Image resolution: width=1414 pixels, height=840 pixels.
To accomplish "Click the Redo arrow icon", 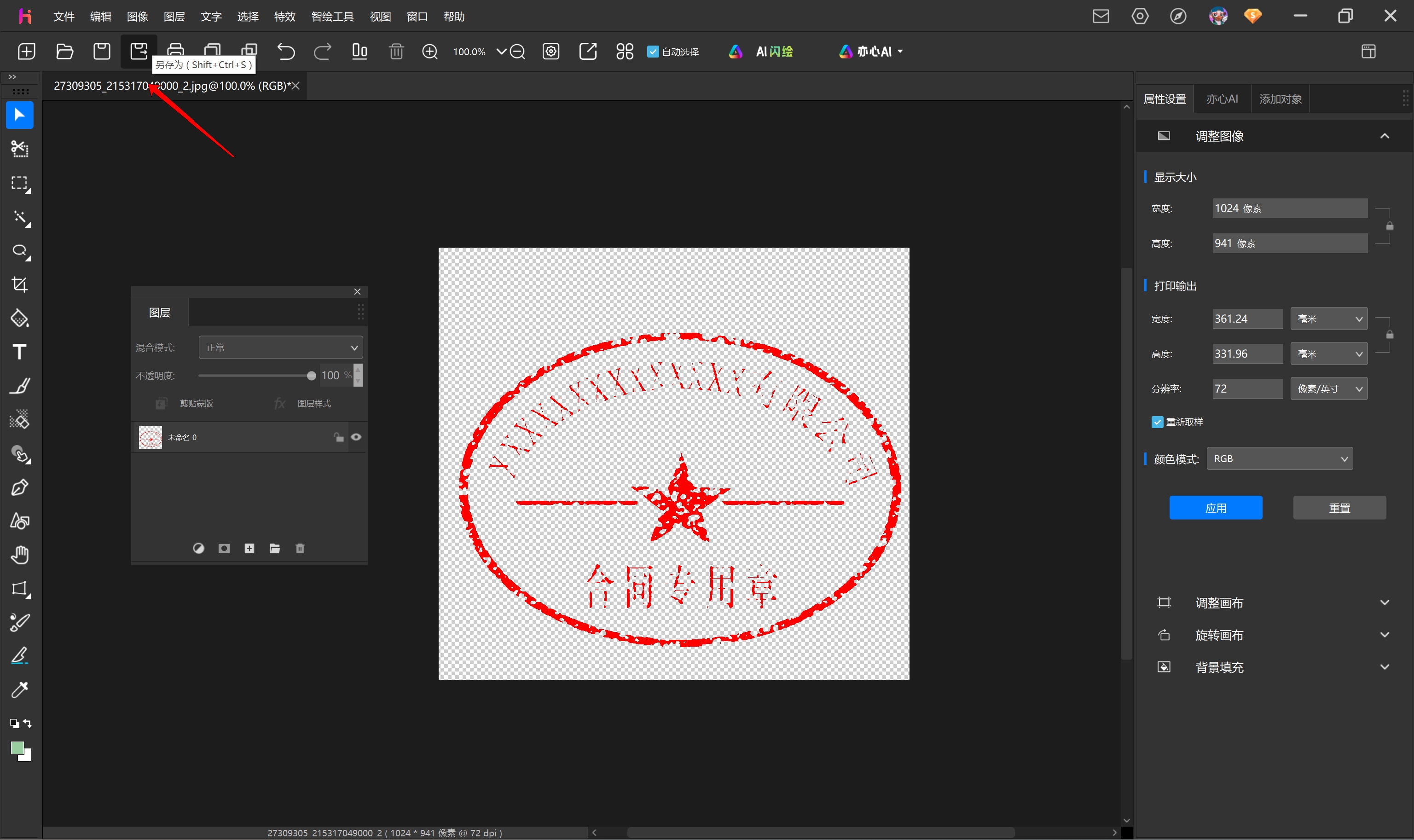I will pos(323,52).
